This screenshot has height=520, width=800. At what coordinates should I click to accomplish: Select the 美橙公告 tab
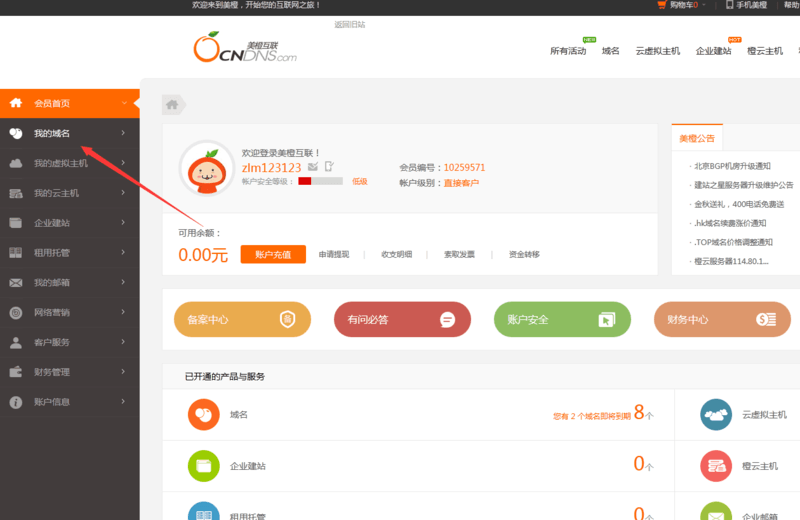point(697,139)
